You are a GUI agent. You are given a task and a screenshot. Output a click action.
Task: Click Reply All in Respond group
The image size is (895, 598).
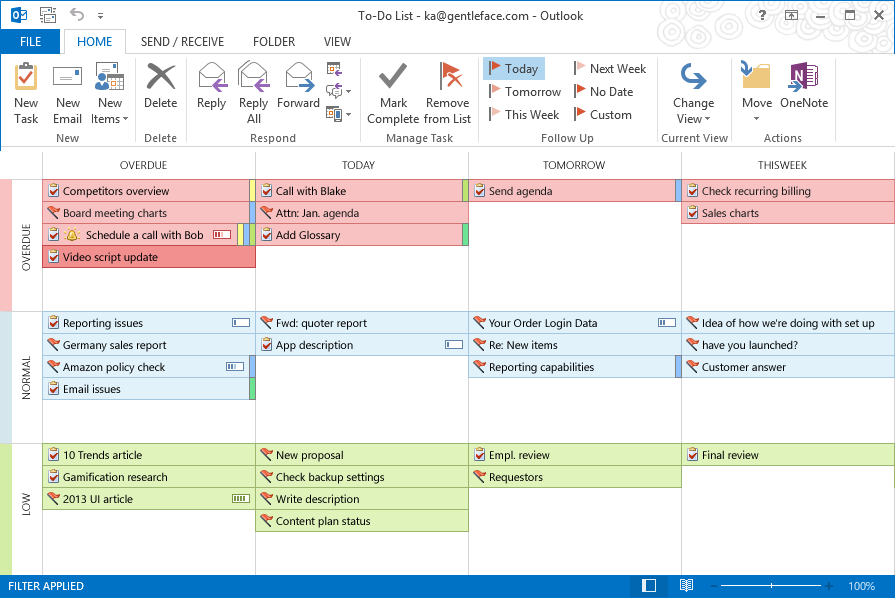253,94
